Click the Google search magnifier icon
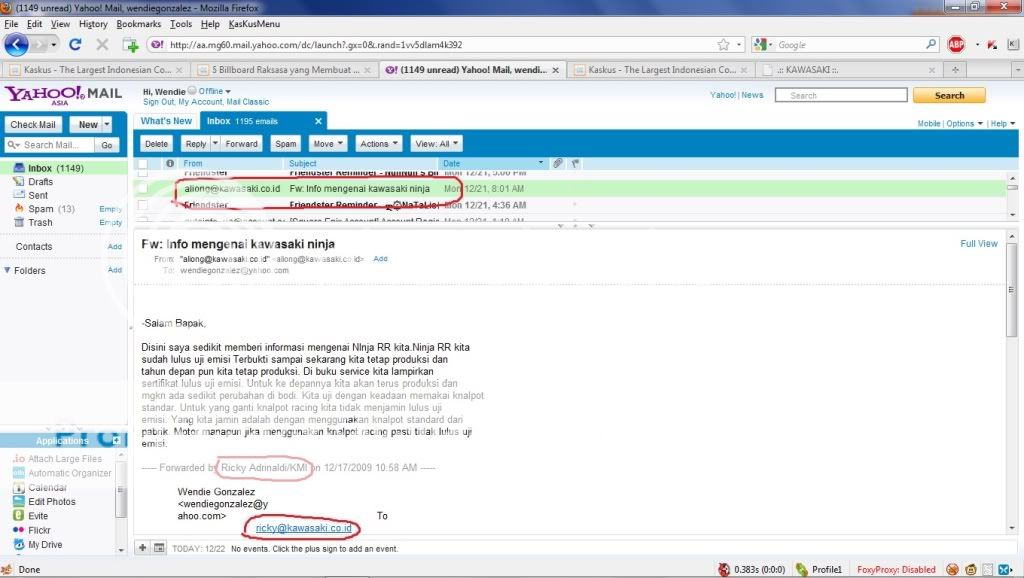The width and height of the screenshot is (1024, 578). click(931, 44)
